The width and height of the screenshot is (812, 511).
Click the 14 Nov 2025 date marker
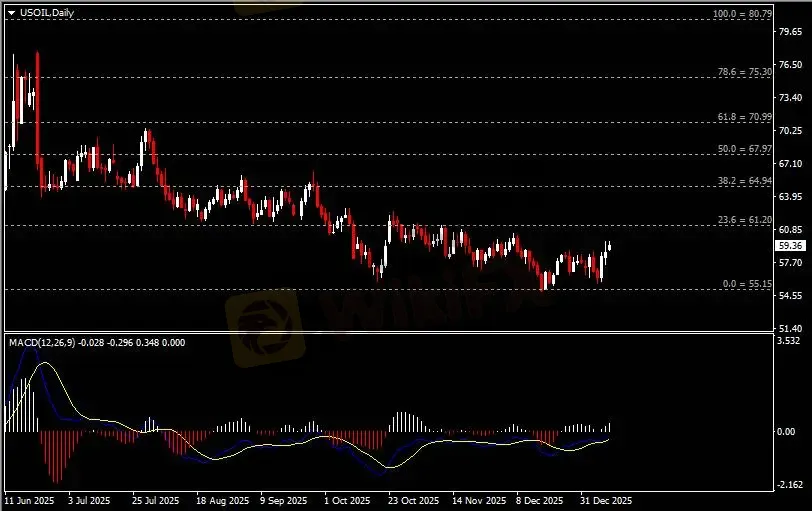pos(479,501)
